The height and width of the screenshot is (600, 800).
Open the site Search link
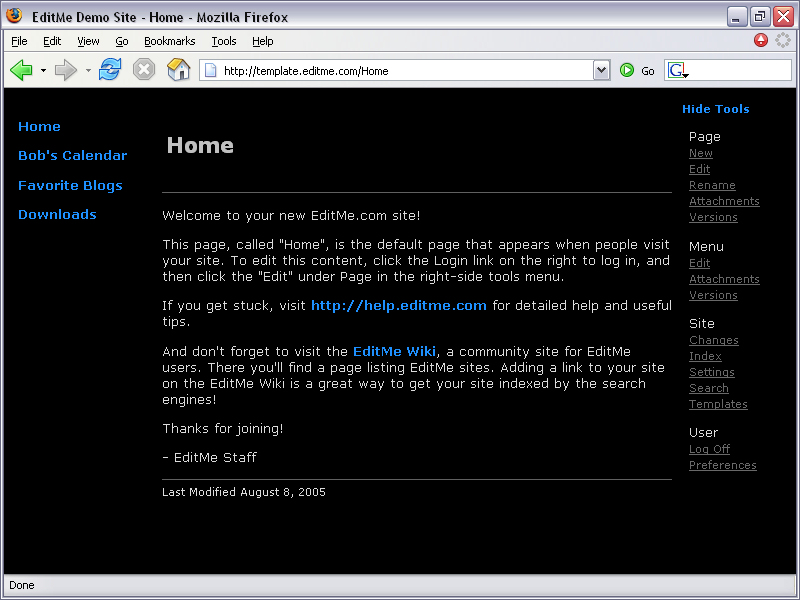[709, 388]
